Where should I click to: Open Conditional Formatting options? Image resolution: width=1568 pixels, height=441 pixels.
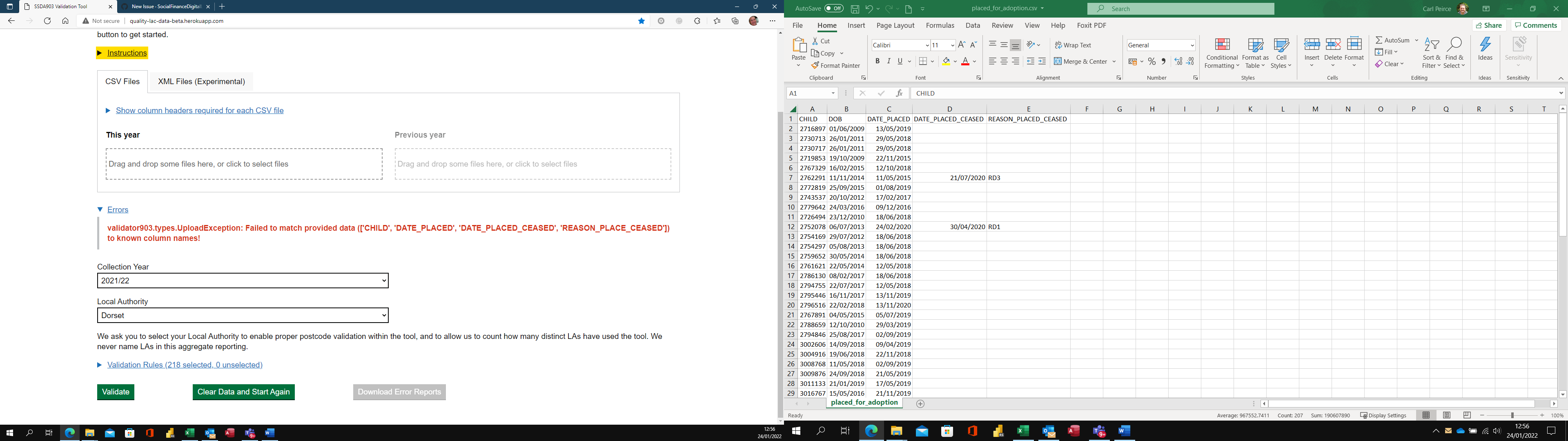pos(1221,54)
